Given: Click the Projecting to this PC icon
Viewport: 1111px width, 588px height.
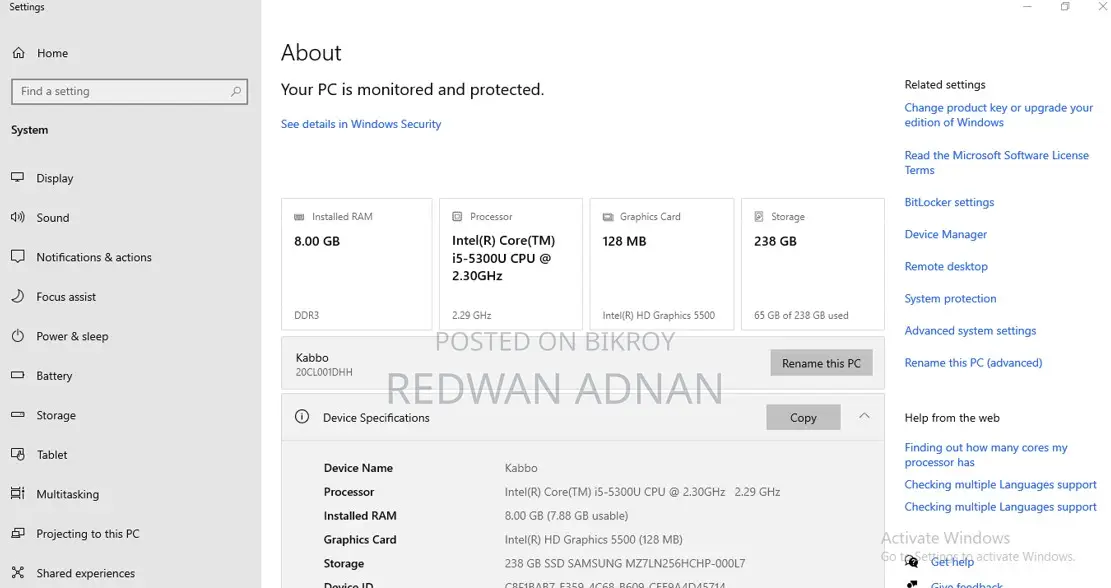Looking at the screenshot, I should point(18,533).
